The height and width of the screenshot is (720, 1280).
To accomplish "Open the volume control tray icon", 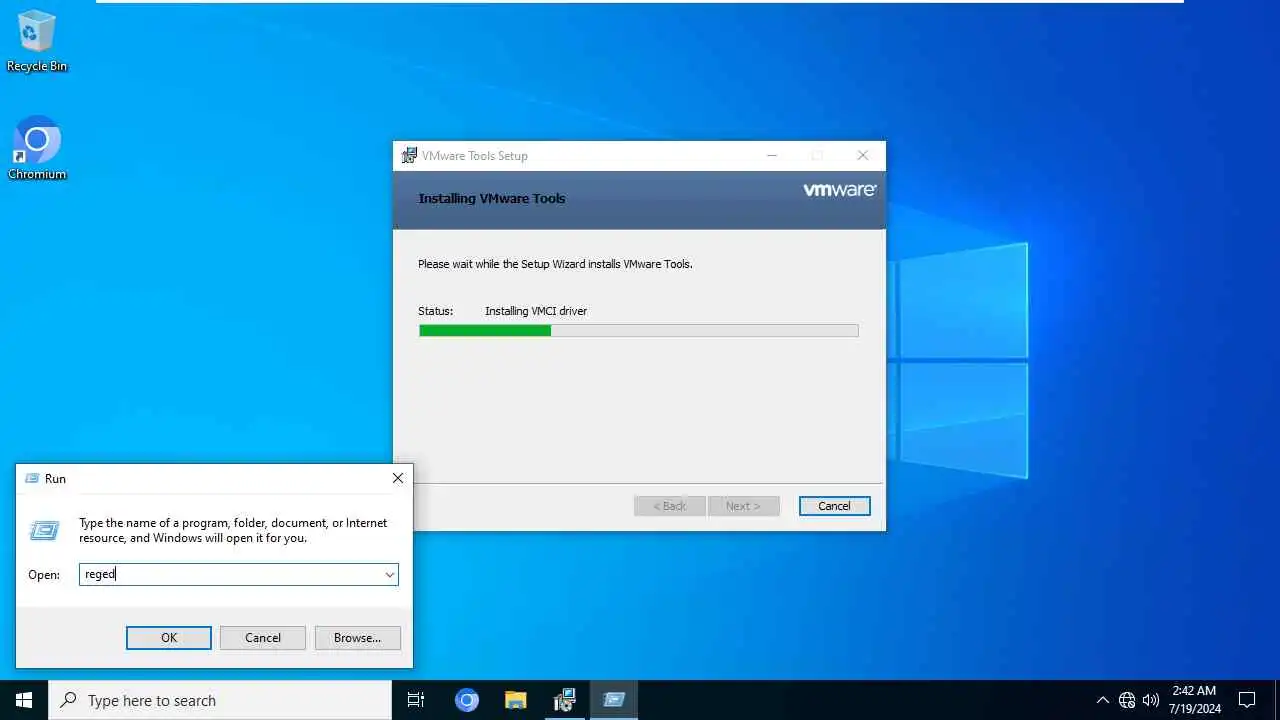I will click(x=1151, y=700).
